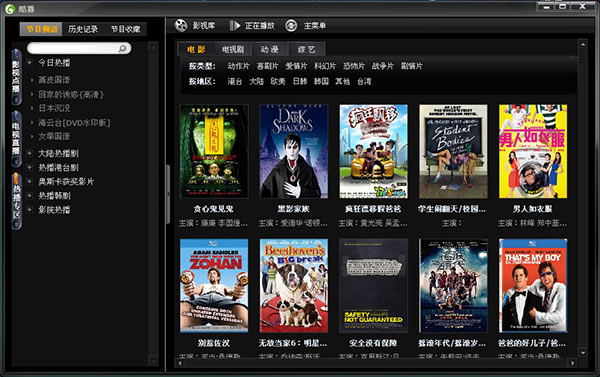Image resolution: width=600 pixels, height=377 pixels.
Task: Click the search magnifier icon
Action: coord(122,48)
